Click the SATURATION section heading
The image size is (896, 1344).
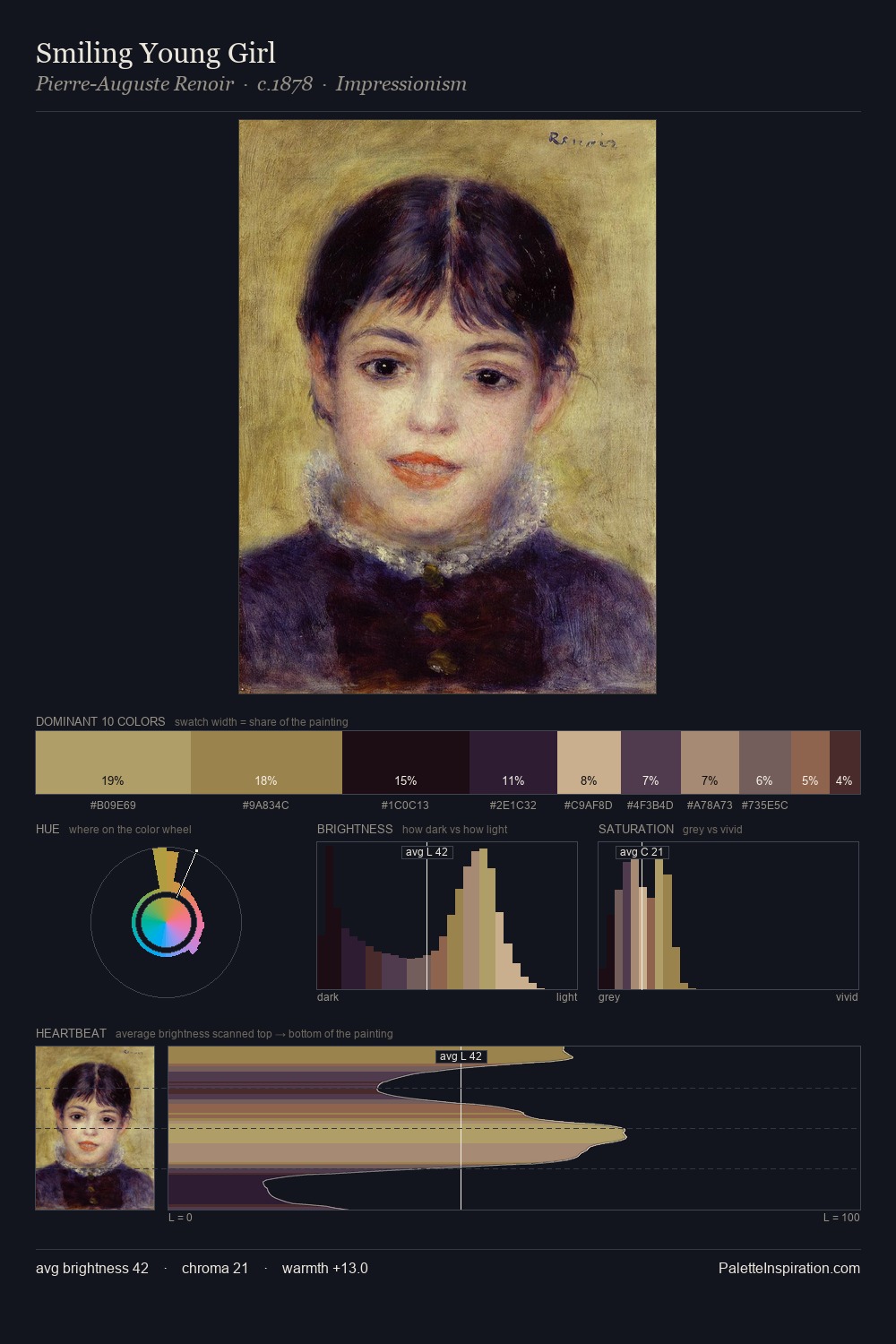pos(636,829)
